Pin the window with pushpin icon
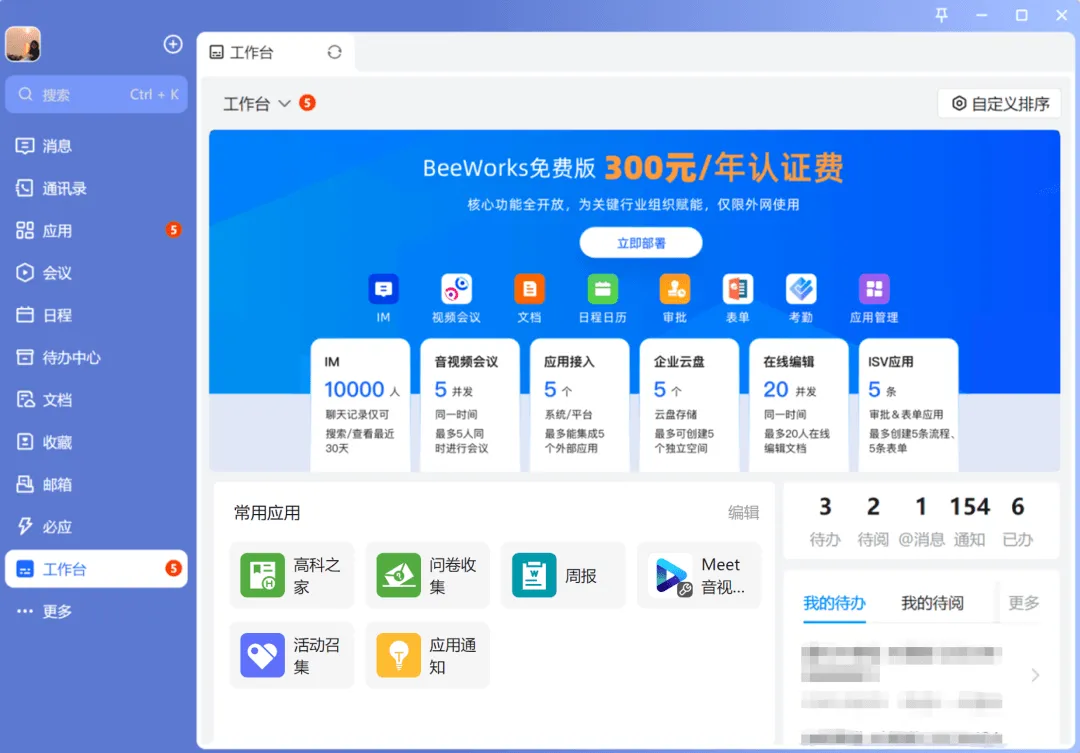This screenshot has height=753, width=1080. coord(942,15)
